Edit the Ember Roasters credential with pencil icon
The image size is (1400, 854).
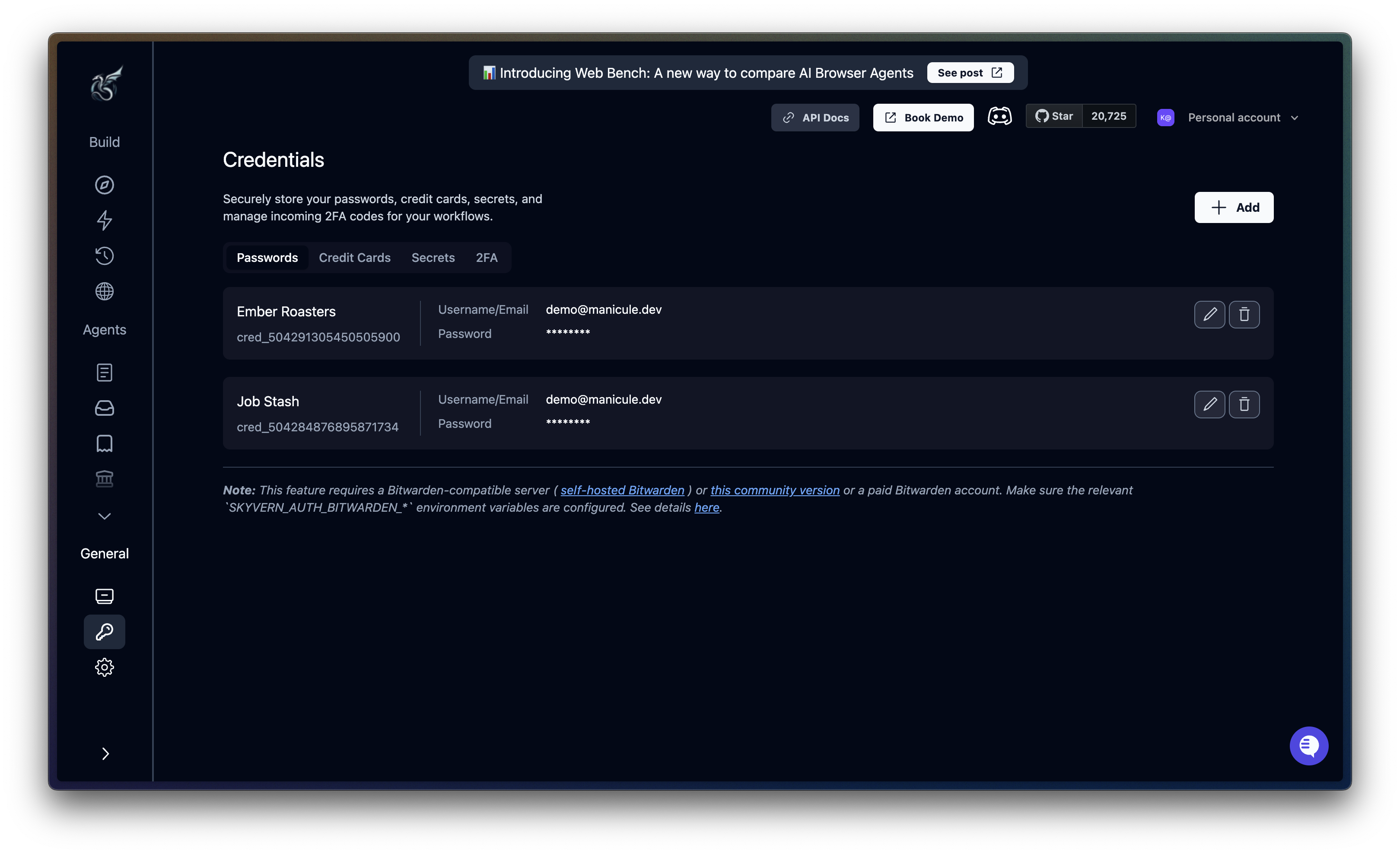[x=1209, y=314]
